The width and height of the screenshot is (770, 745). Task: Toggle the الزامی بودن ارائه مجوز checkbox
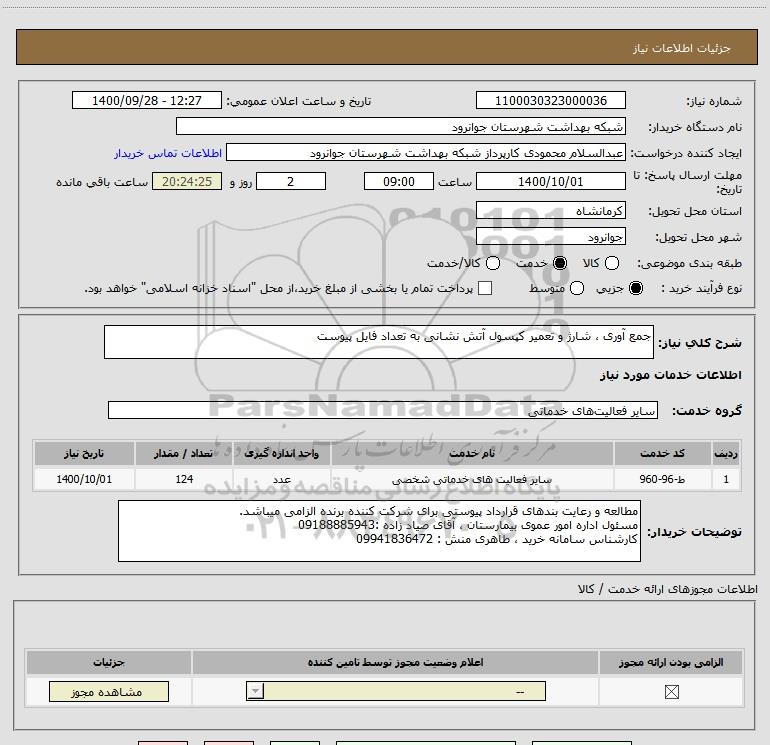[x=671, y=692]
